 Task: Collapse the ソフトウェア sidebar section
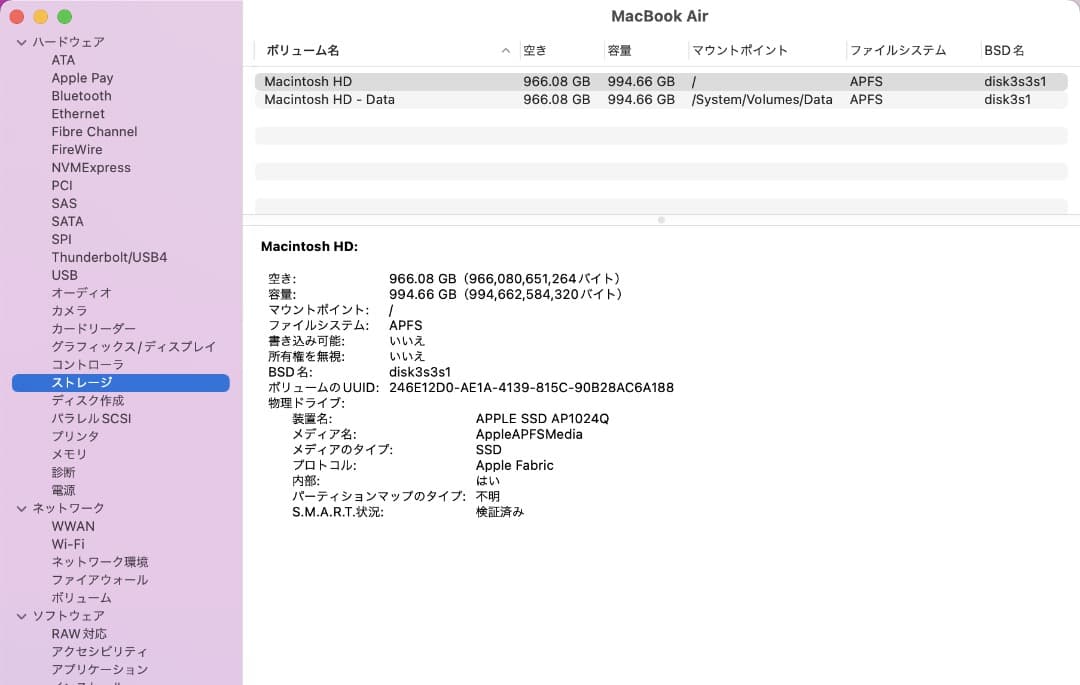point(20,615)
